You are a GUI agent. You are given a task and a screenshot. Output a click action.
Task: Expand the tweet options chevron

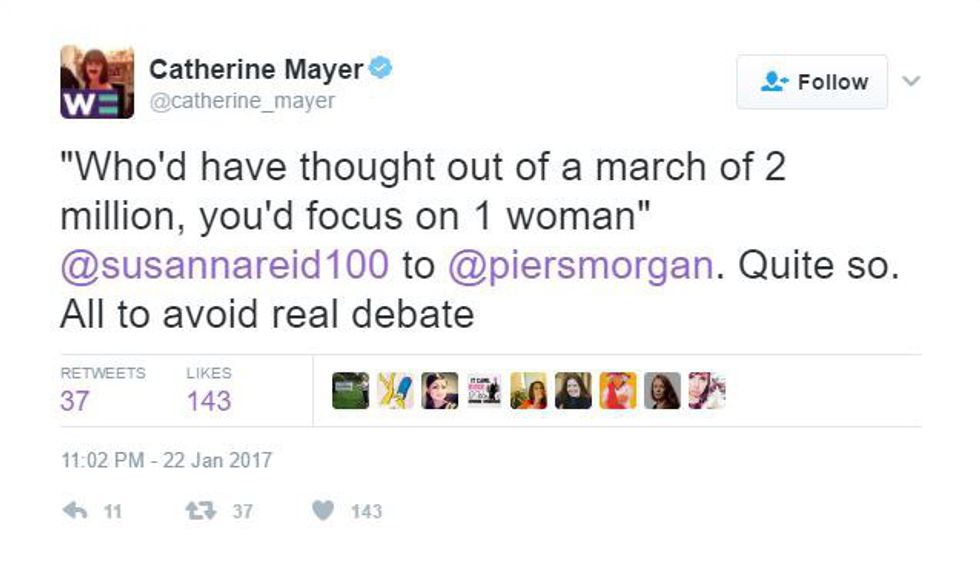911,81
